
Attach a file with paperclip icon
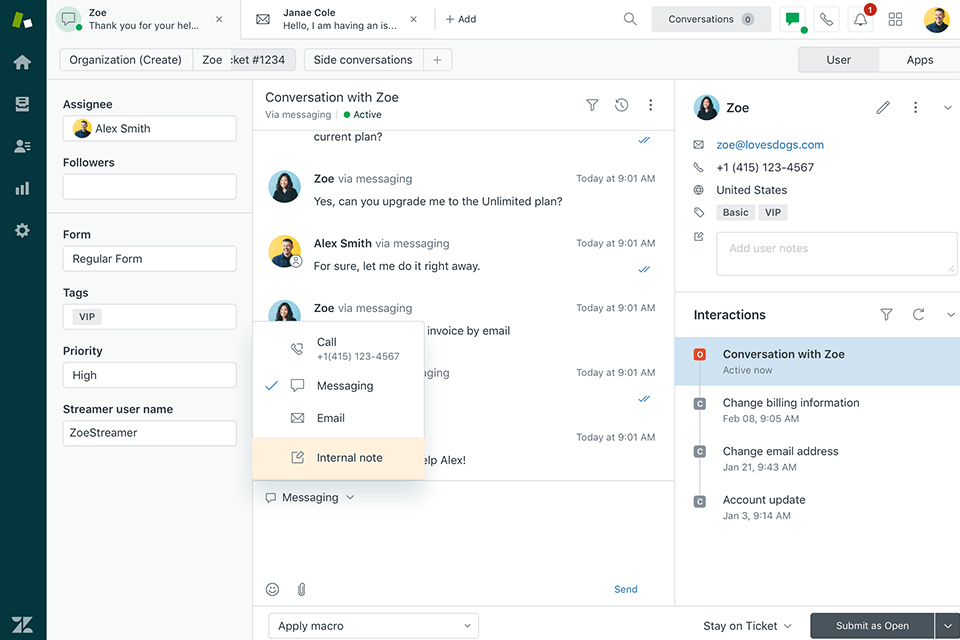click(301, 589)
